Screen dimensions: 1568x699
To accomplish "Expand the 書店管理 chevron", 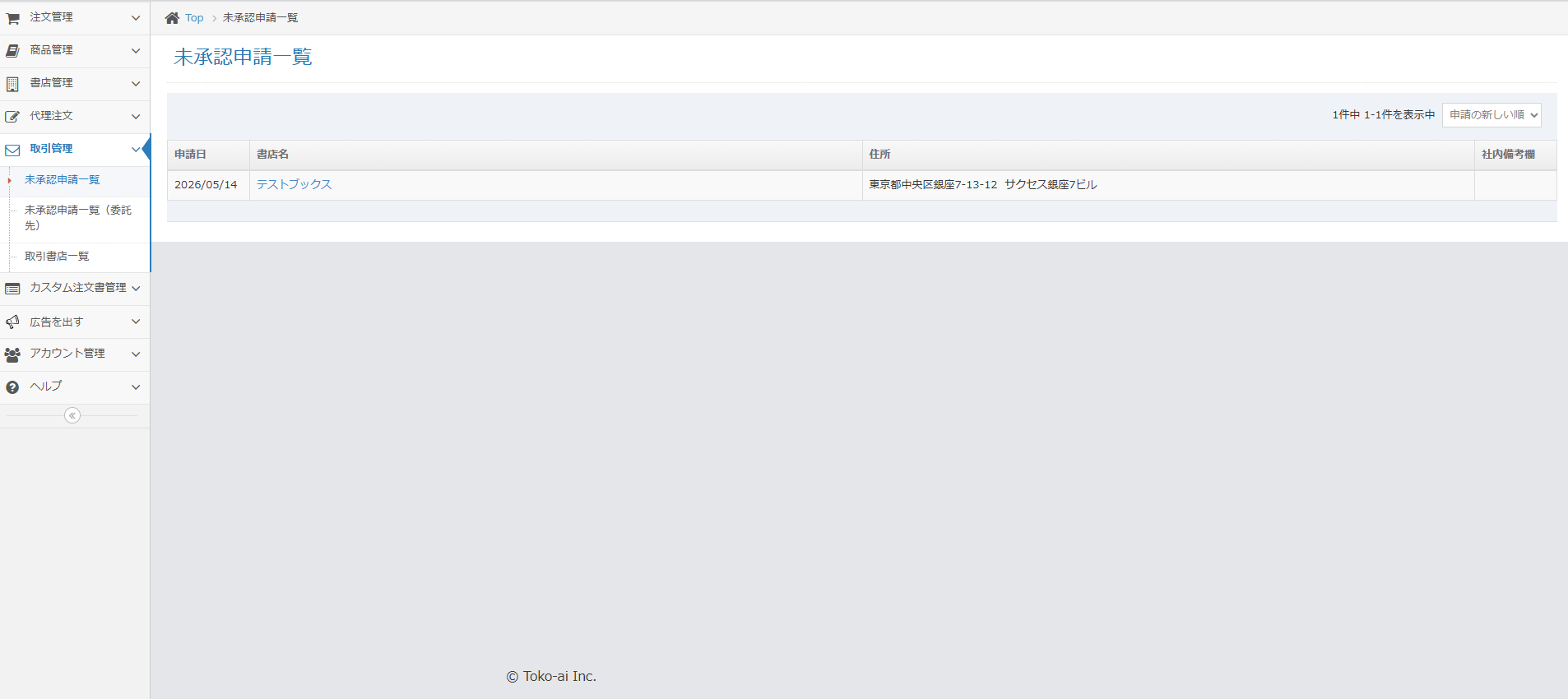I will (x=136, y=83).
